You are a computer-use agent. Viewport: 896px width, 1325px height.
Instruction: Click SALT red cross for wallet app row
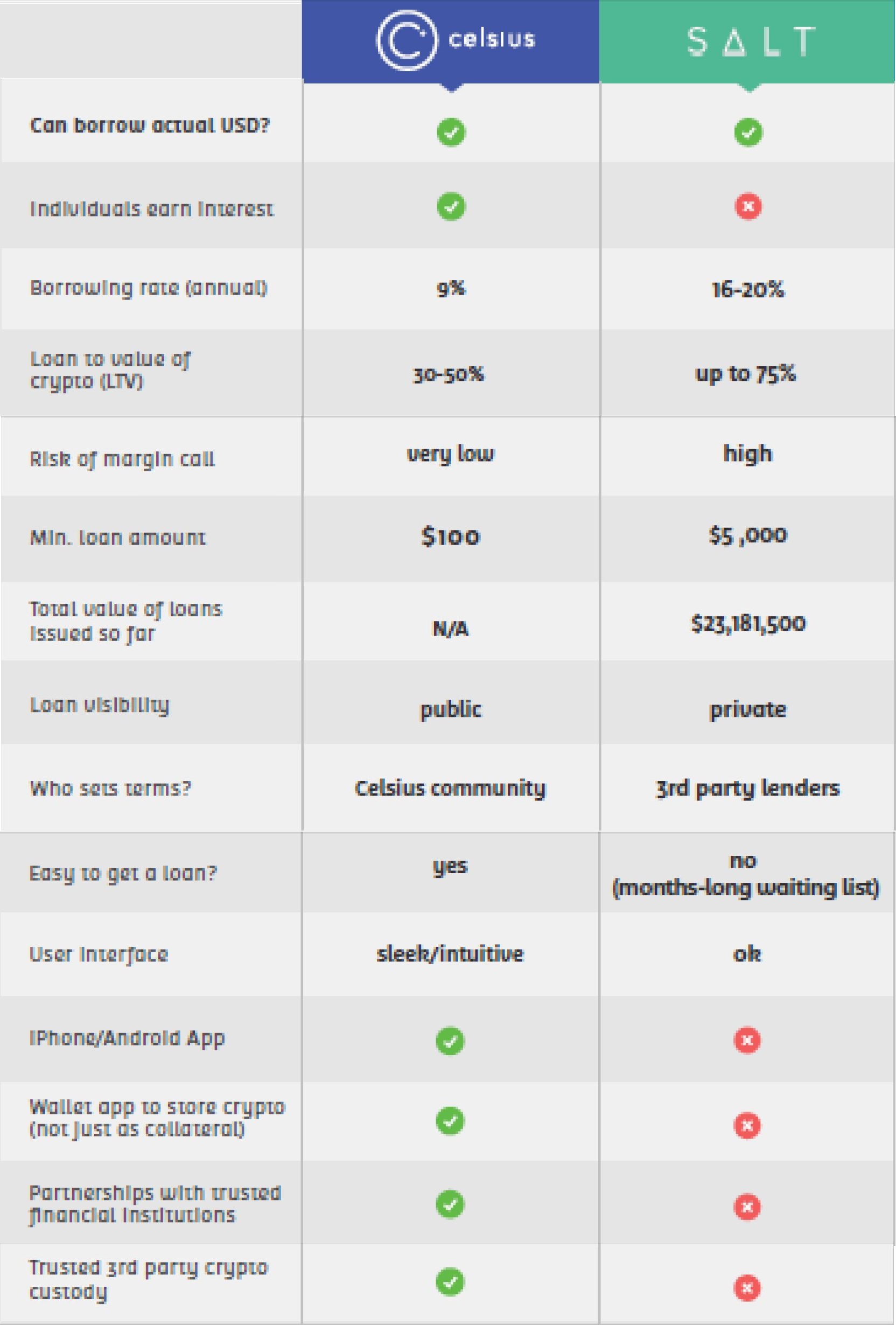(x=747, y=1126)
